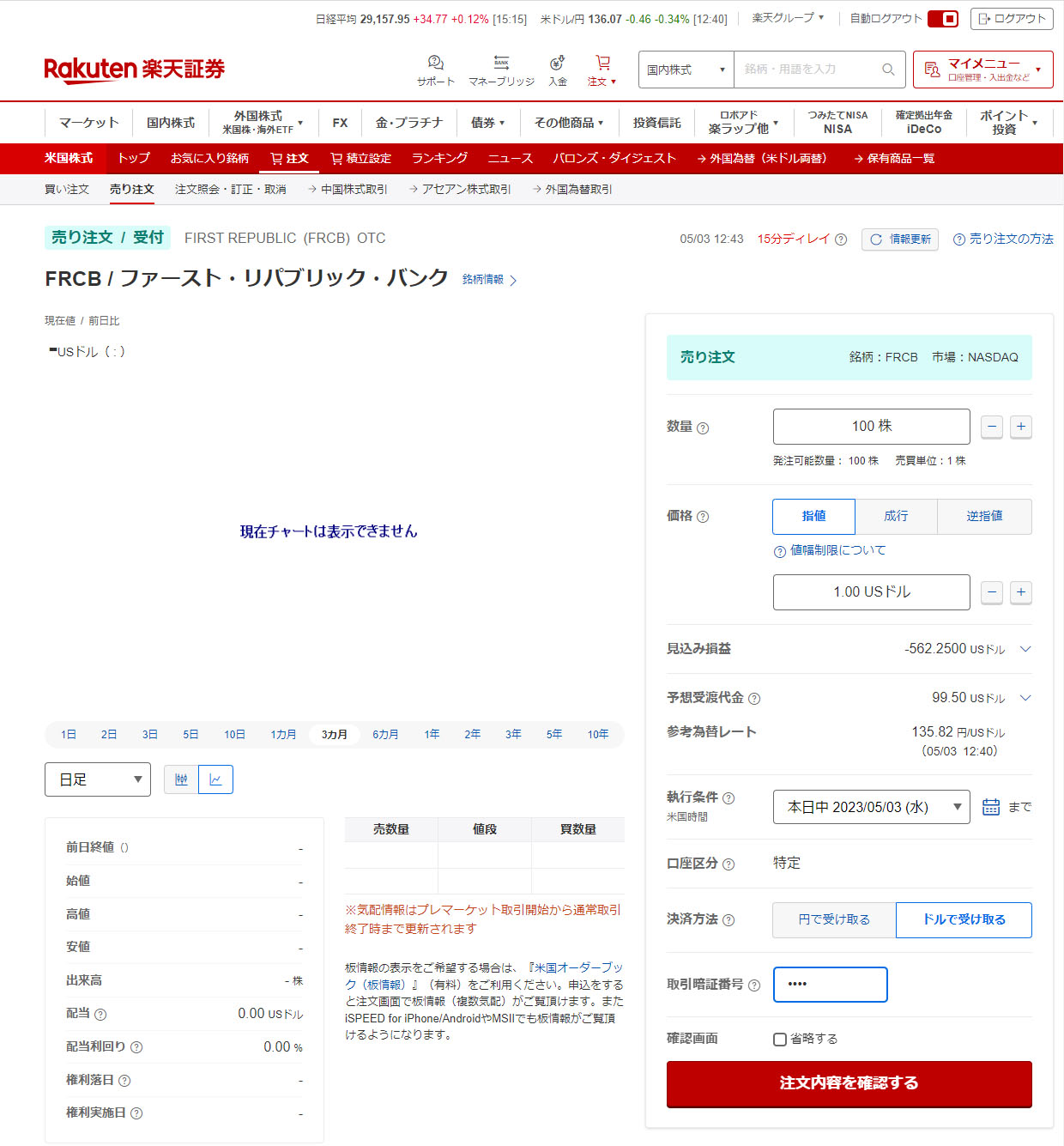Screen dimensions: 1064x1146
Task: Click the trading PIN input field
Action: coord(830,985)
